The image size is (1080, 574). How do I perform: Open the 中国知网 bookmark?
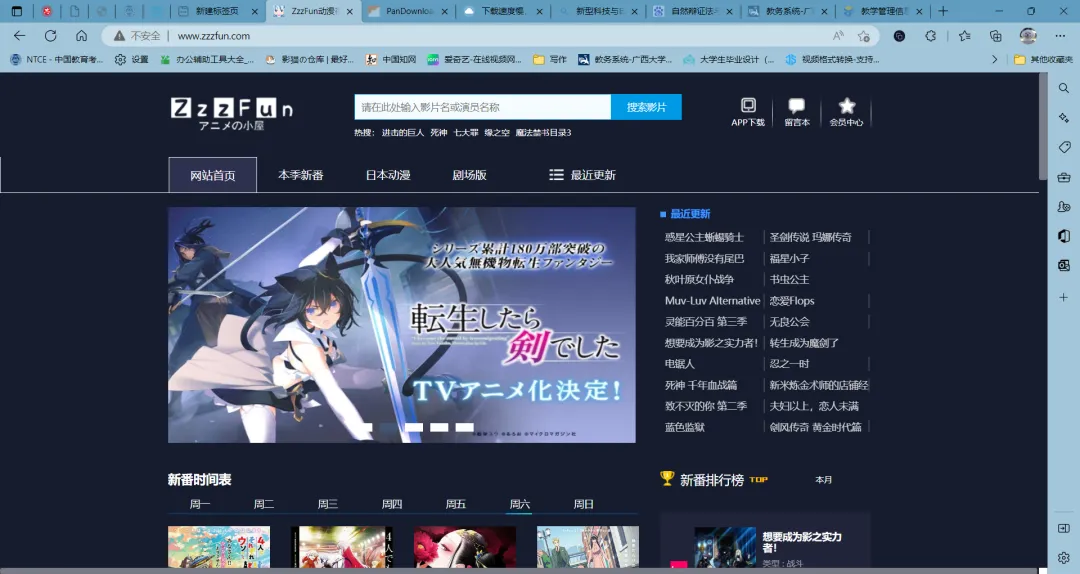pyautogui.click(x=391, y=59)
